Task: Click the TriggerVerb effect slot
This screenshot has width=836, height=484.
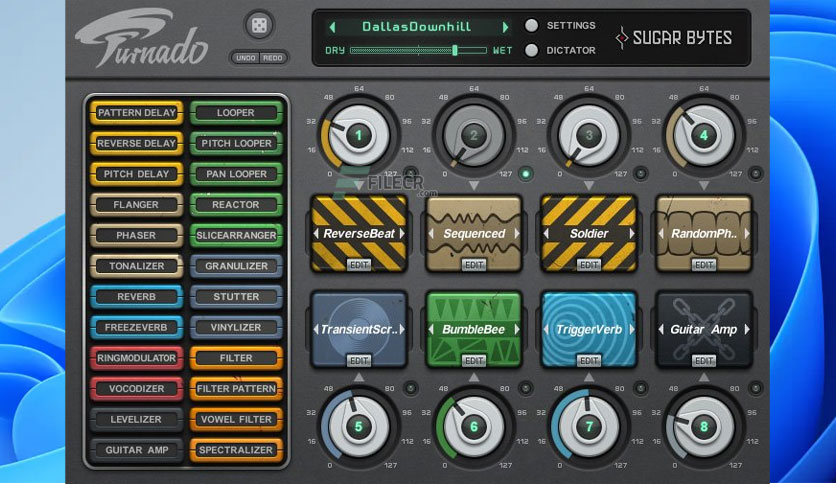Action: pyautogui.click(x=589, y=329)
